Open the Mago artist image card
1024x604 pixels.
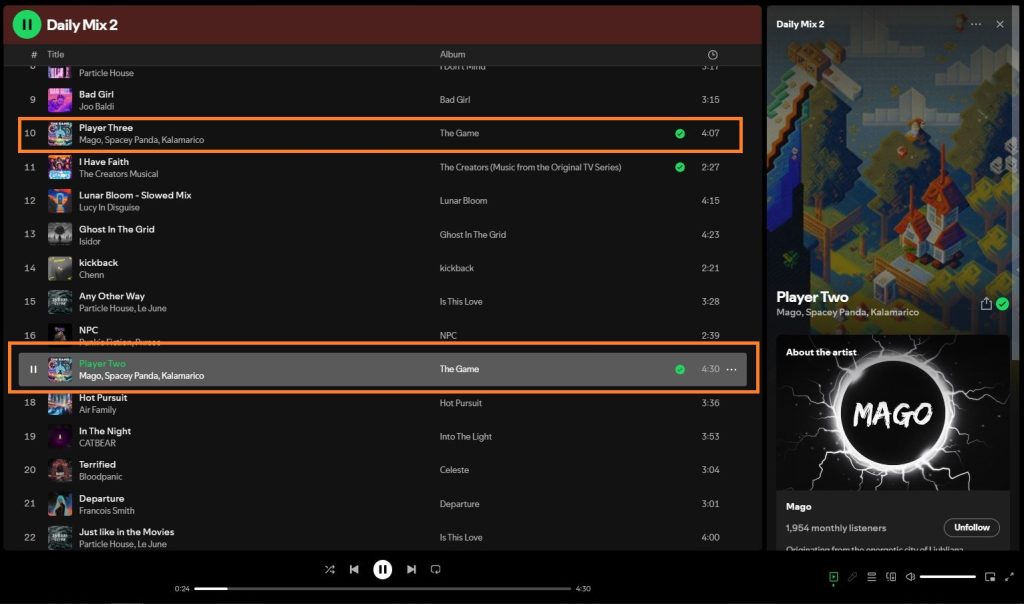(x=893, y=413)
